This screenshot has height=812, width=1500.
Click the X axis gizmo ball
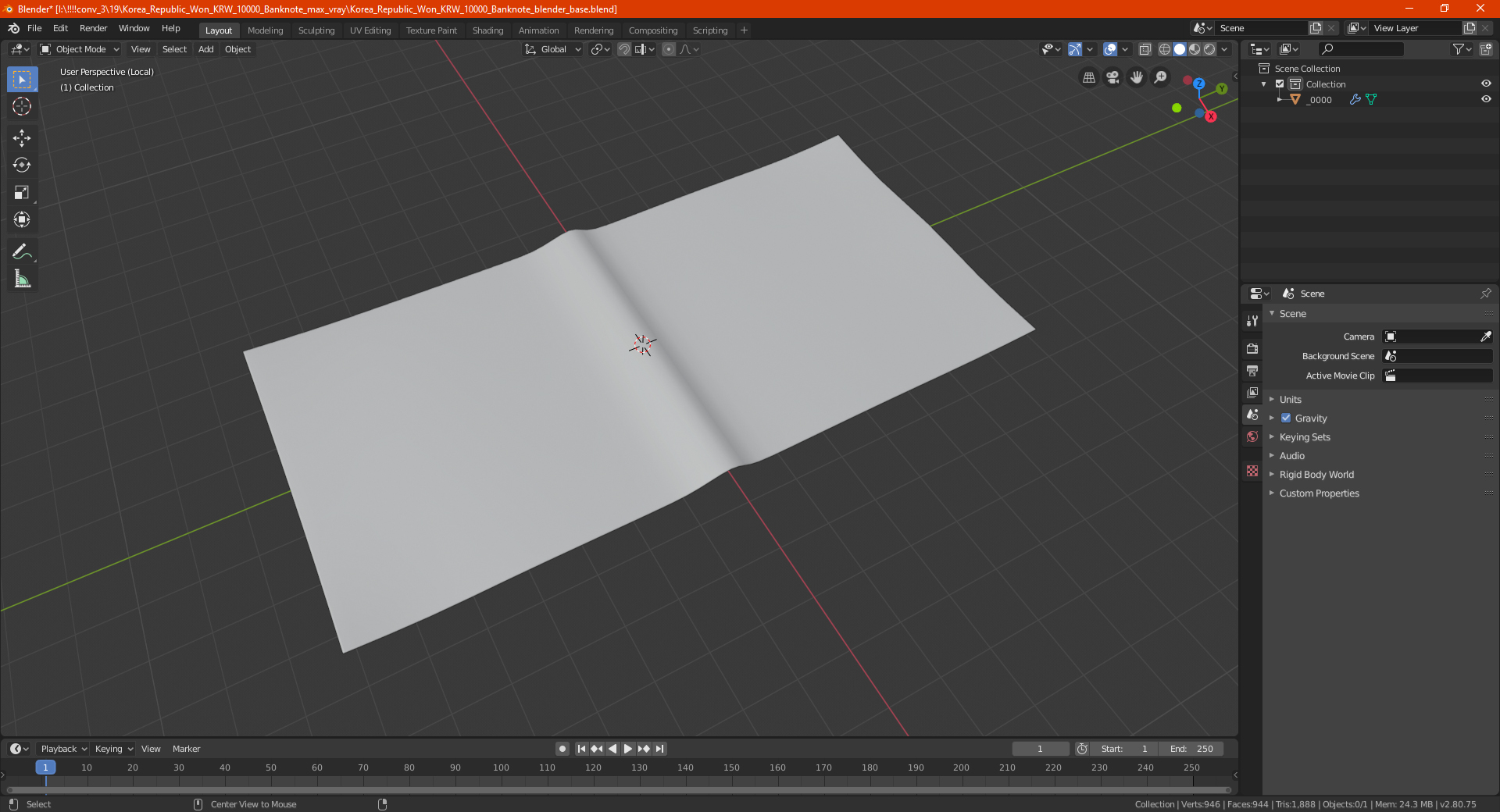[1210, 116]
